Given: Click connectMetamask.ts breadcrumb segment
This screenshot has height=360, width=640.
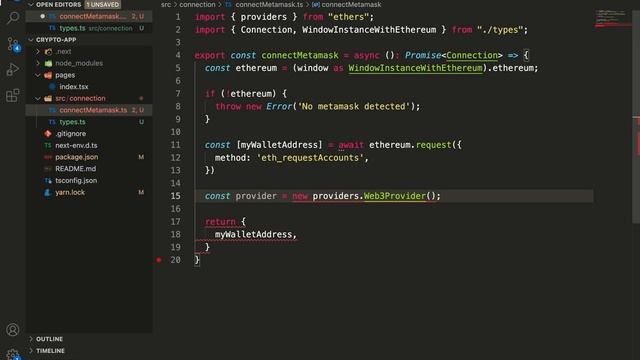Looking at the screenshot, I should (269, 4).
